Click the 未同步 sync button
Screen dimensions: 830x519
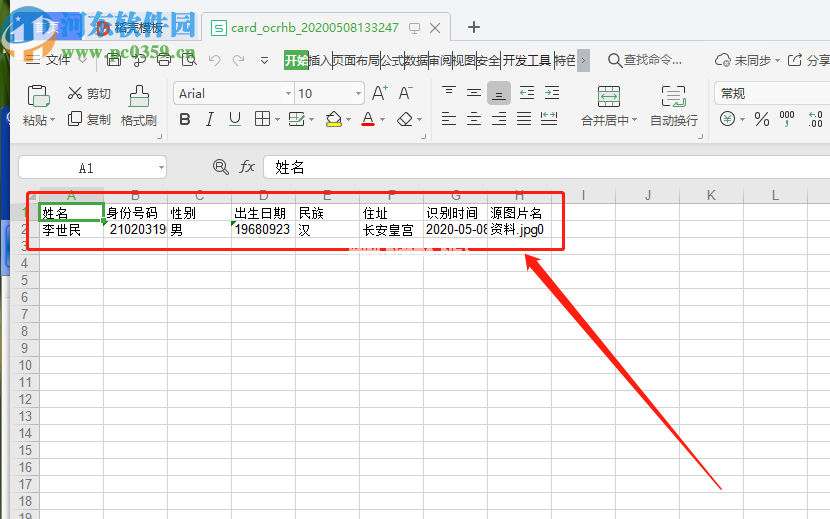click(x=743, y=60)
